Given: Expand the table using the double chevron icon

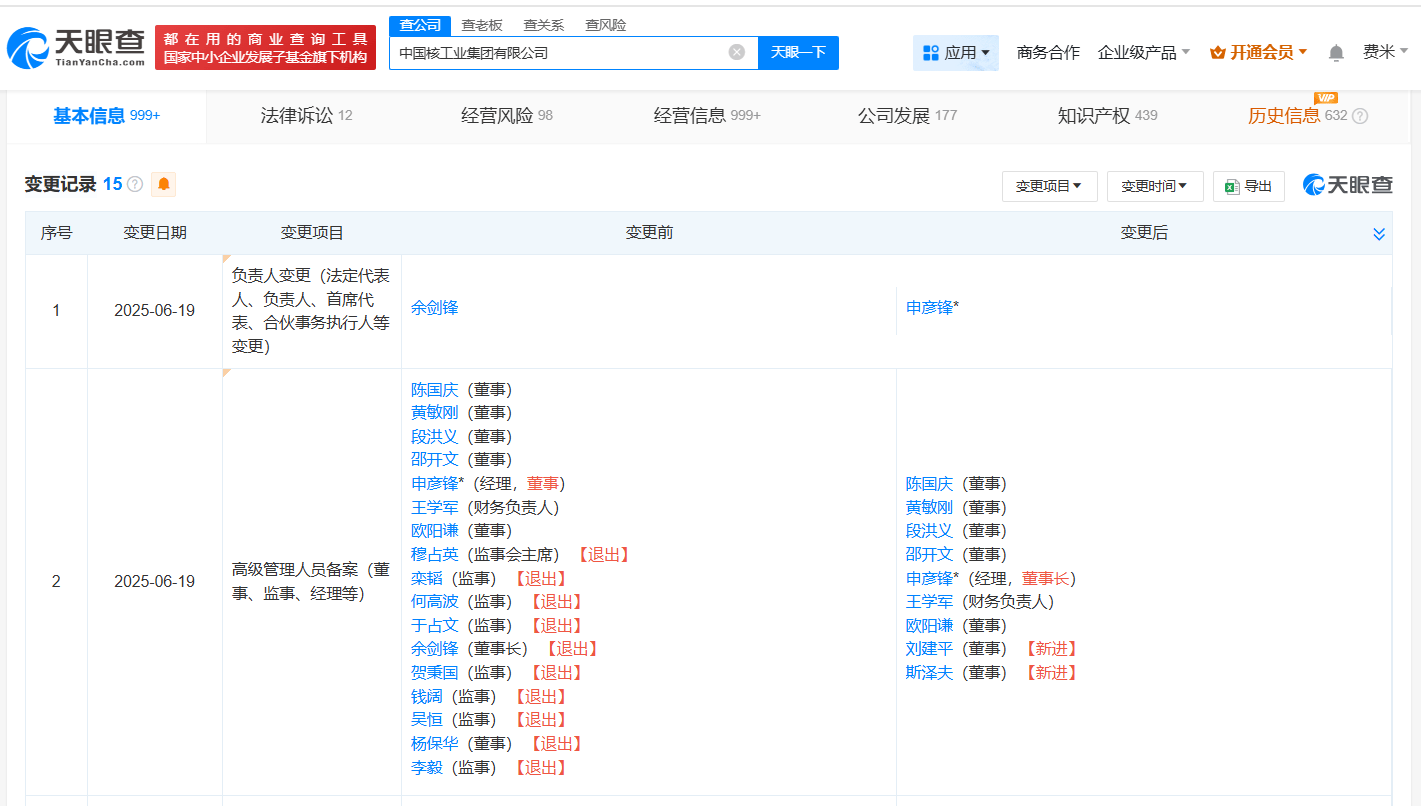Looking at the screenshot, I should point(1379,234).
